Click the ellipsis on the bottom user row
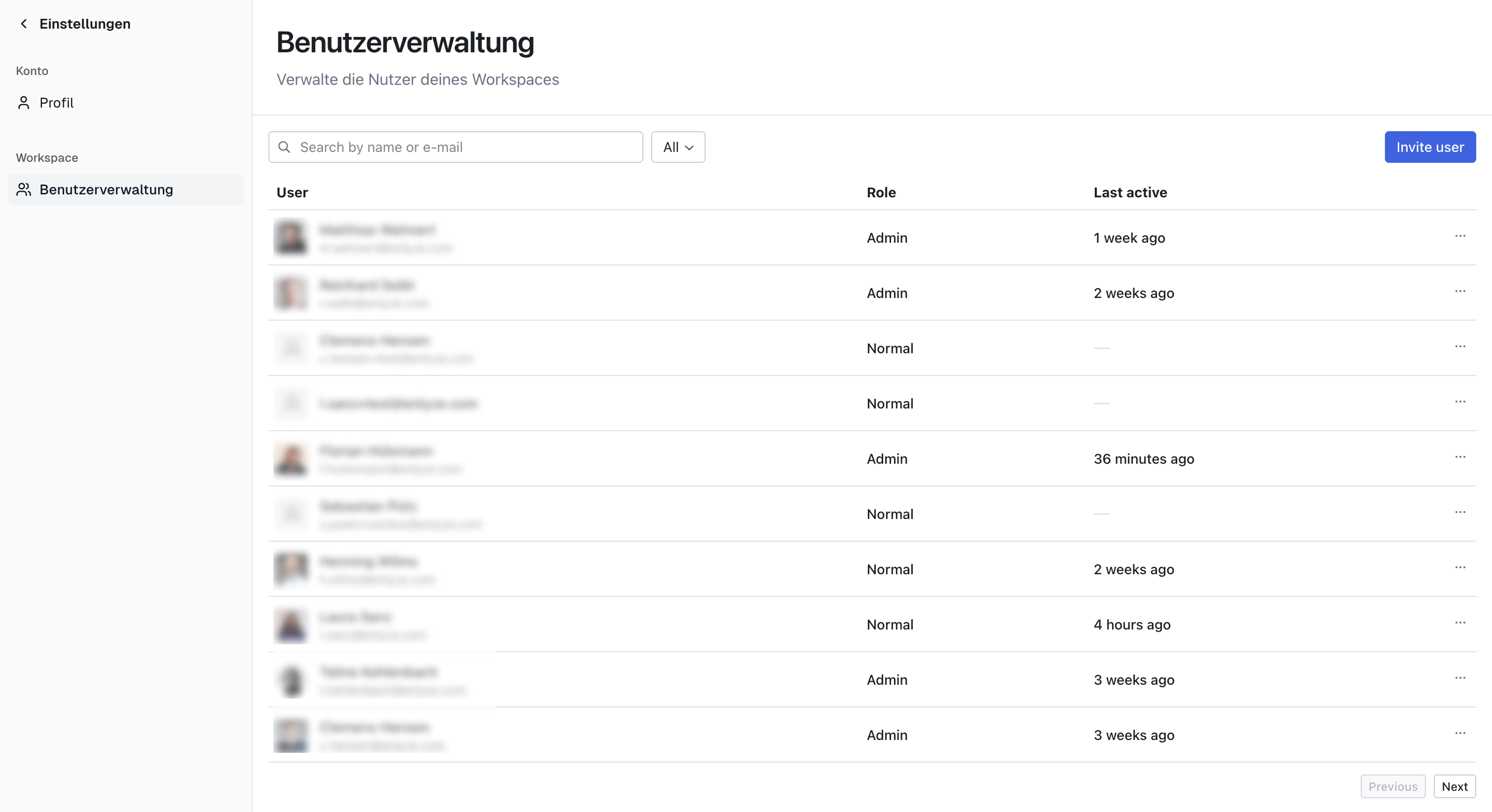This screenshot has width=1492, height=812. (1460, 733)
